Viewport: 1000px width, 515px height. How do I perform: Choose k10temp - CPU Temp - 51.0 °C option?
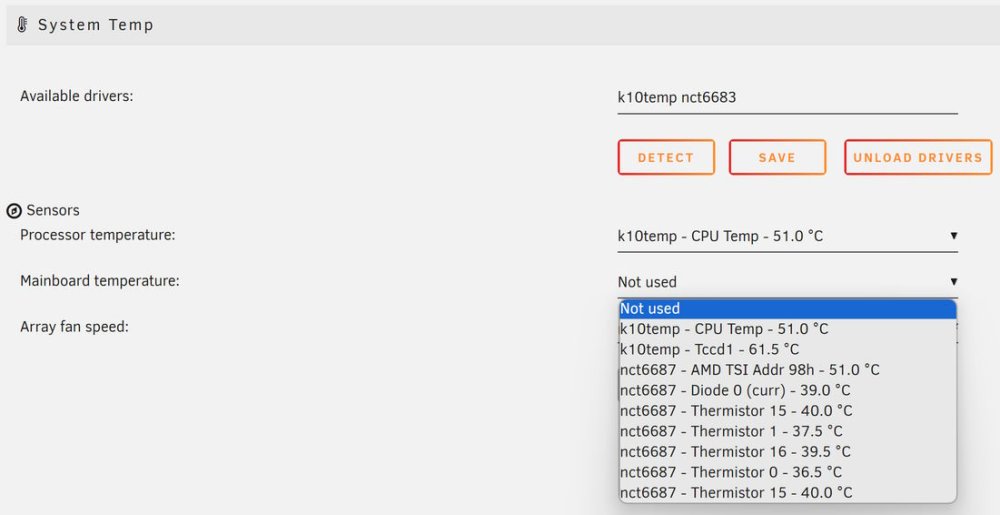(788, 329)
